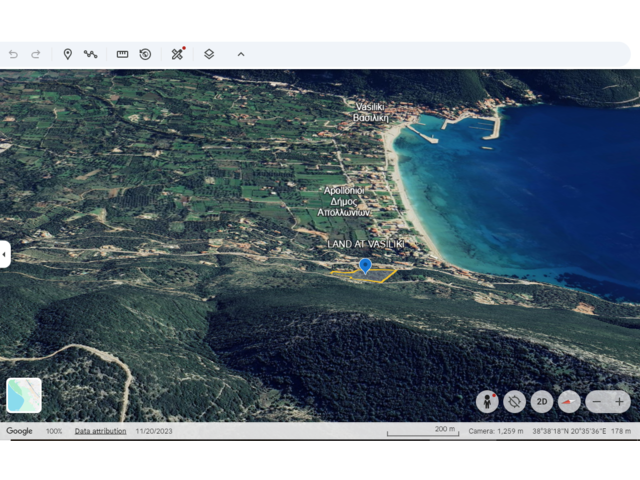
Task: Click the map style thumbnail
Action: tap(24, 395)
